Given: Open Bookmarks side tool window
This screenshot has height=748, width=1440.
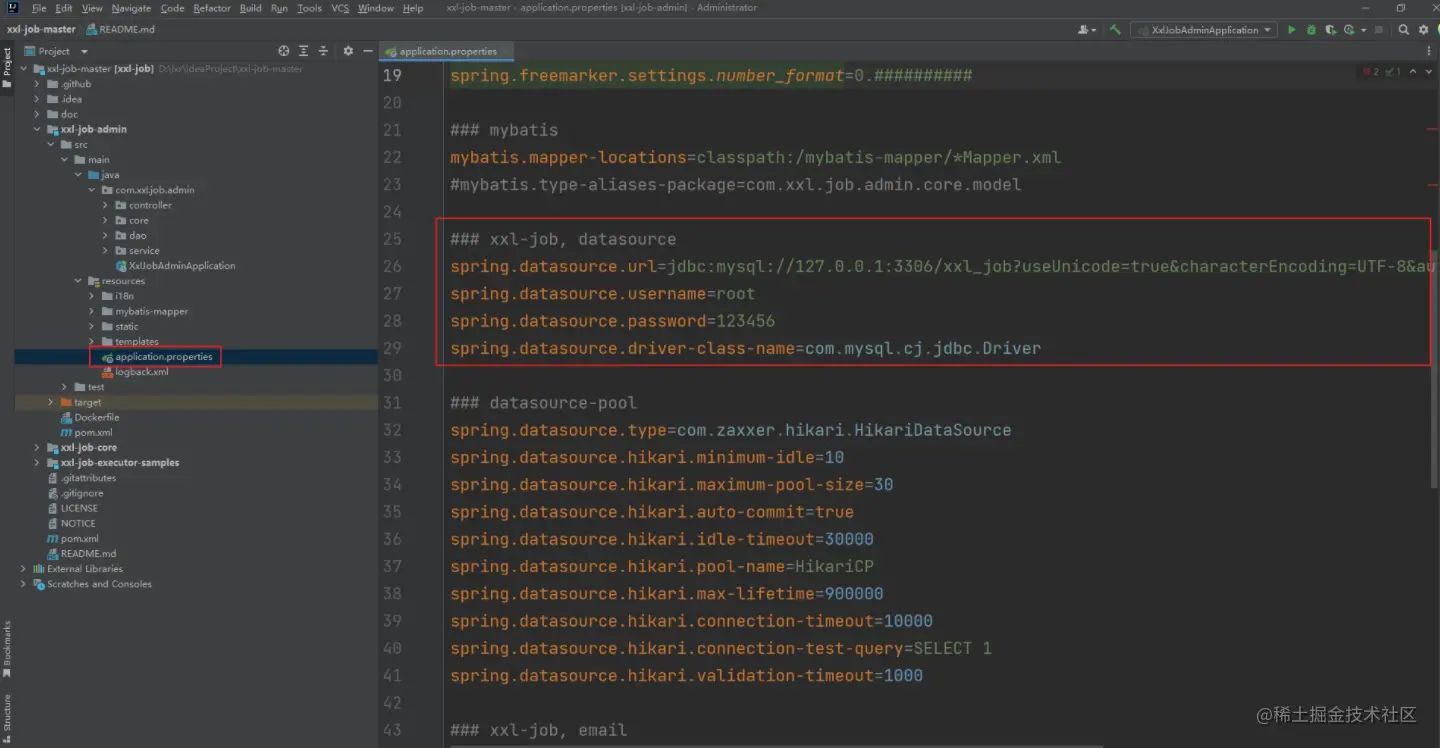Looking at the screenshot, I should (7, 648).
